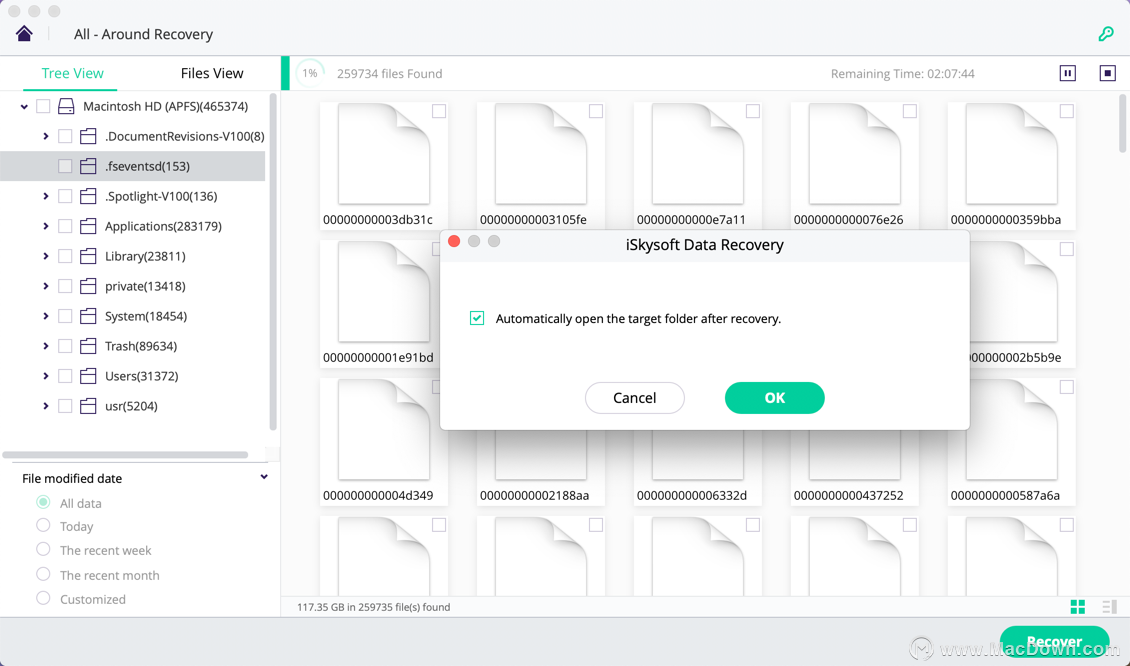The image size is (1130, 666).
Task: Collapse the File modified date section
Action: (264, 477)
